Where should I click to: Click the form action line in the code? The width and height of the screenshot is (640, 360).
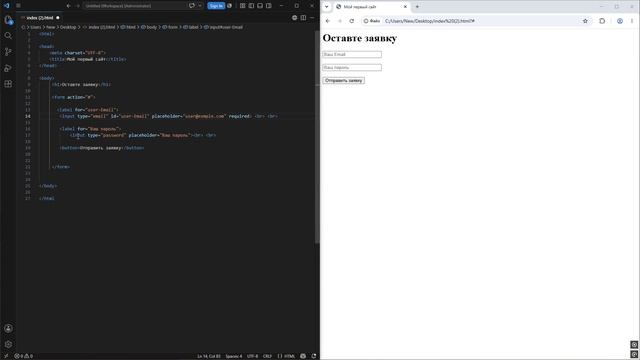(x=73, y=97)
